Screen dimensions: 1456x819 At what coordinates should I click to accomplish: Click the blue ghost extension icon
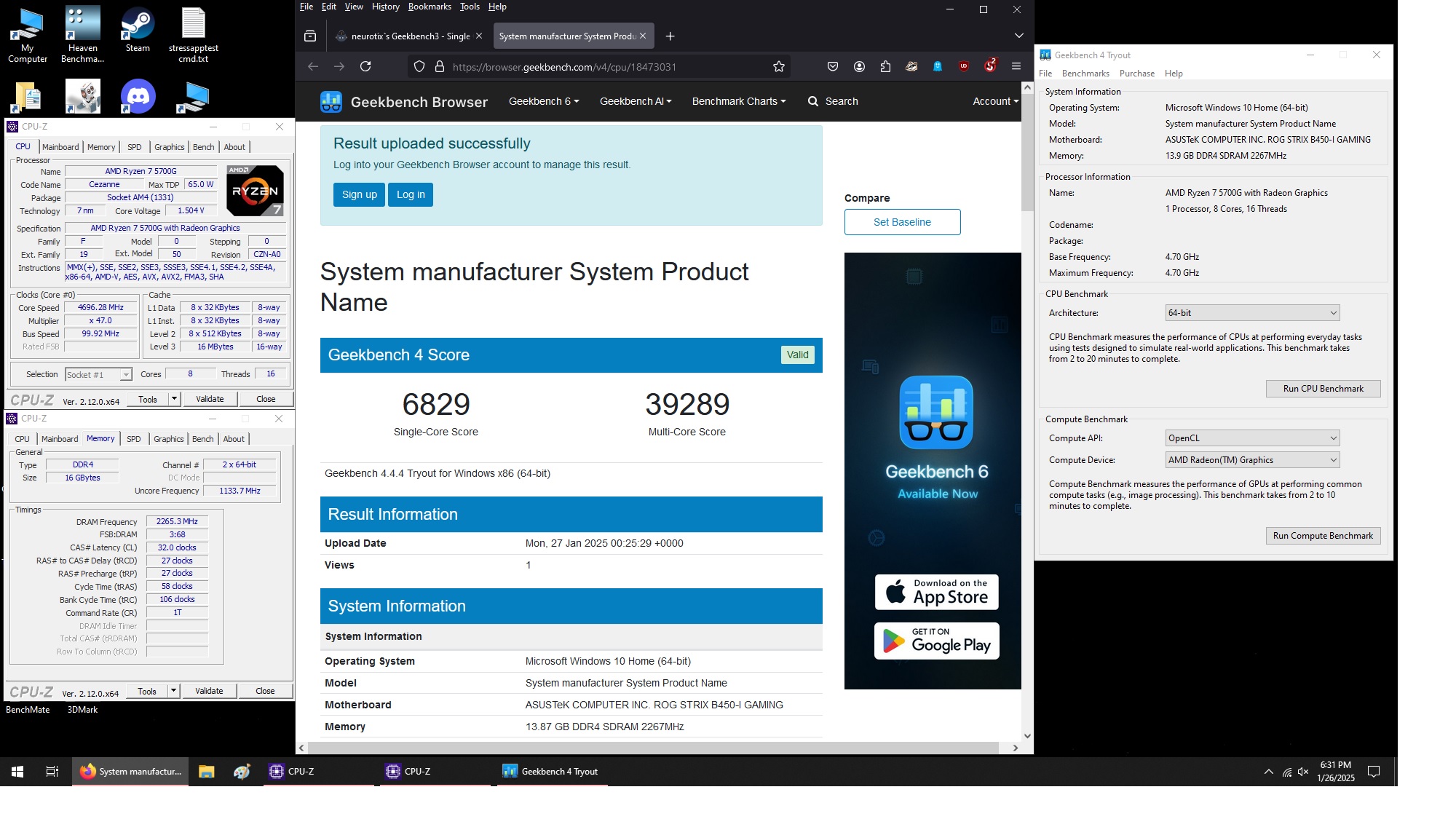pyautogui.click(x=938, y=66)
